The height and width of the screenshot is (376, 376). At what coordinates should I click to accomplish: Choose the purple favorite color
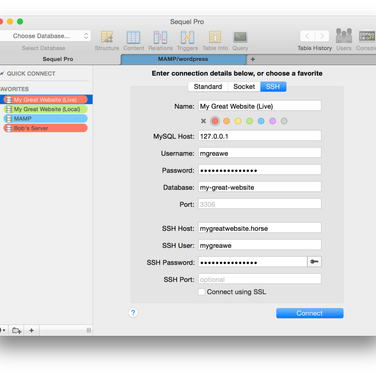[x=272, y=121]
